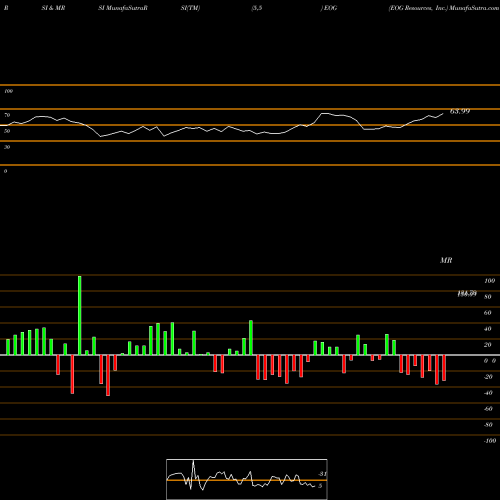Click the RSI value label 63.99
The width and height of the screenshot is (500, 500).
click(x=460, y=111)
